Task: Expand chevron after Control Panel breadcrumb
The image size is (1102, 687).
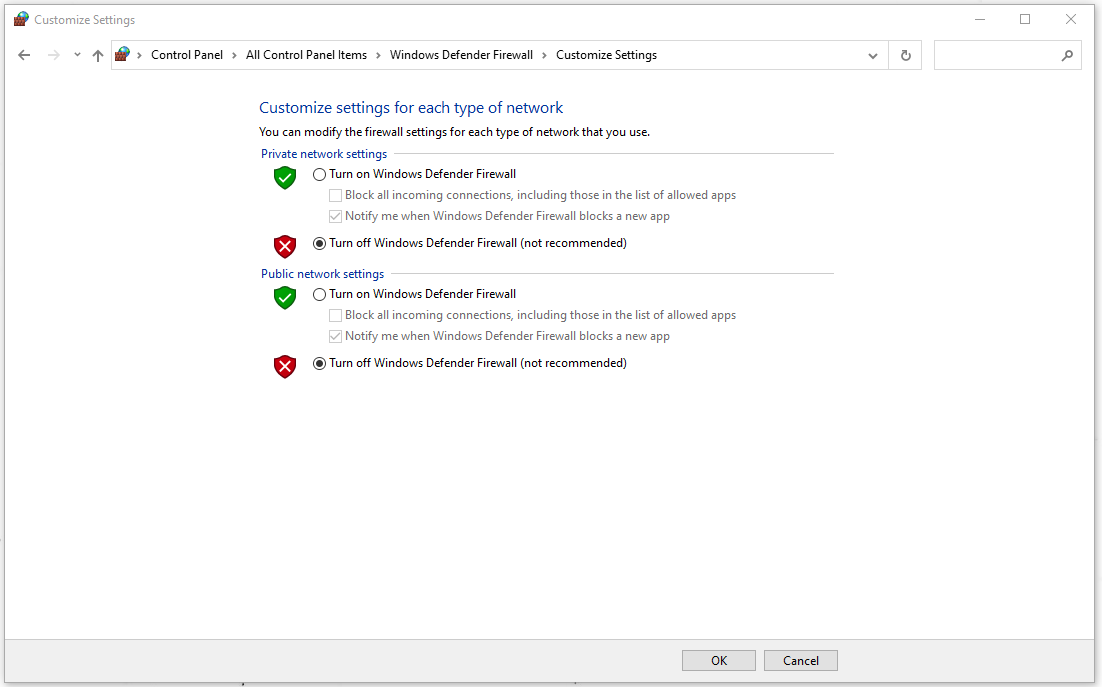Action: pos(234,55)
